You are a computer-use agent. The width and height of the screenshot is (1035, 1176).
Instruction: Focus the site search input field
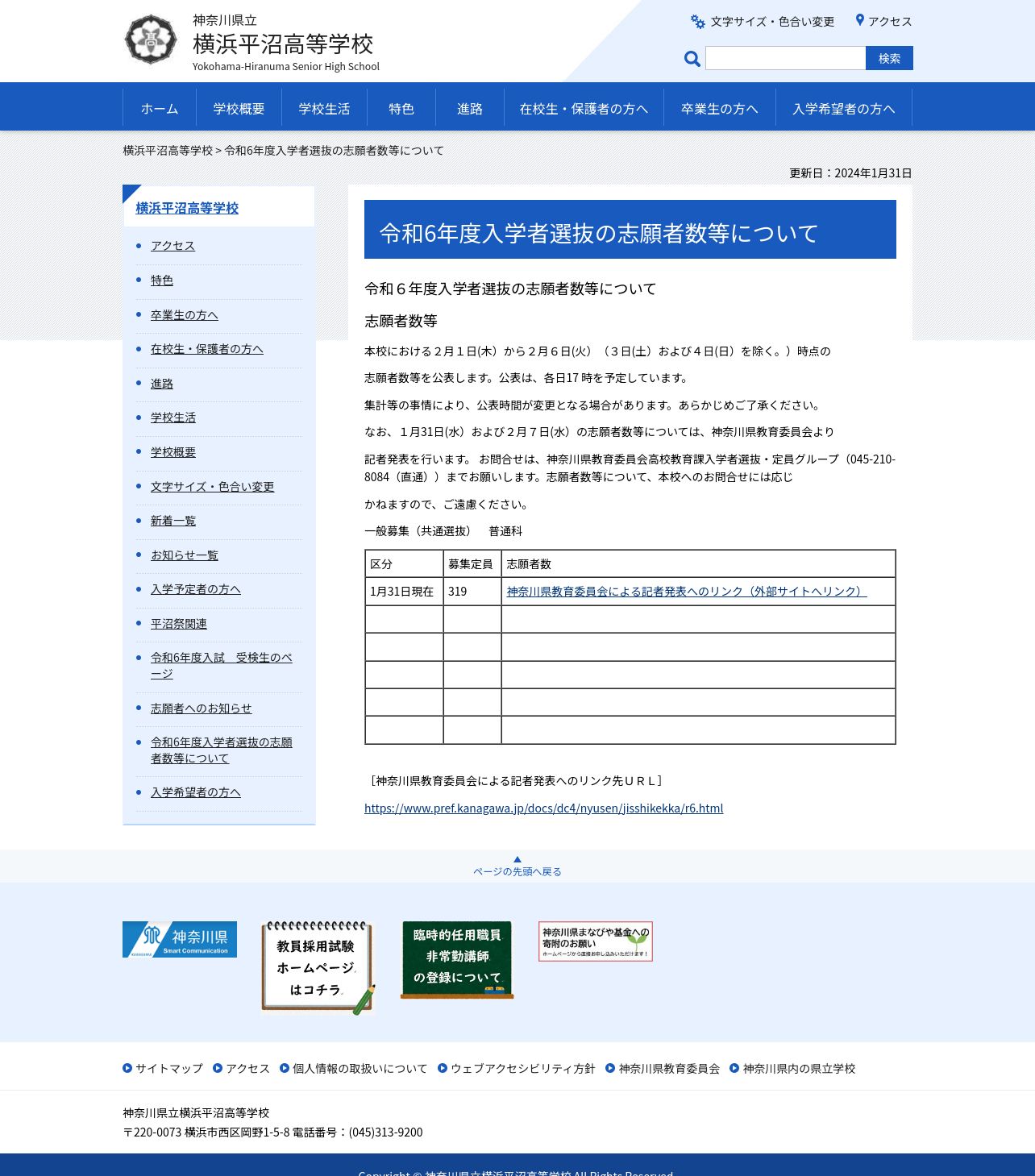coord(786,58)
